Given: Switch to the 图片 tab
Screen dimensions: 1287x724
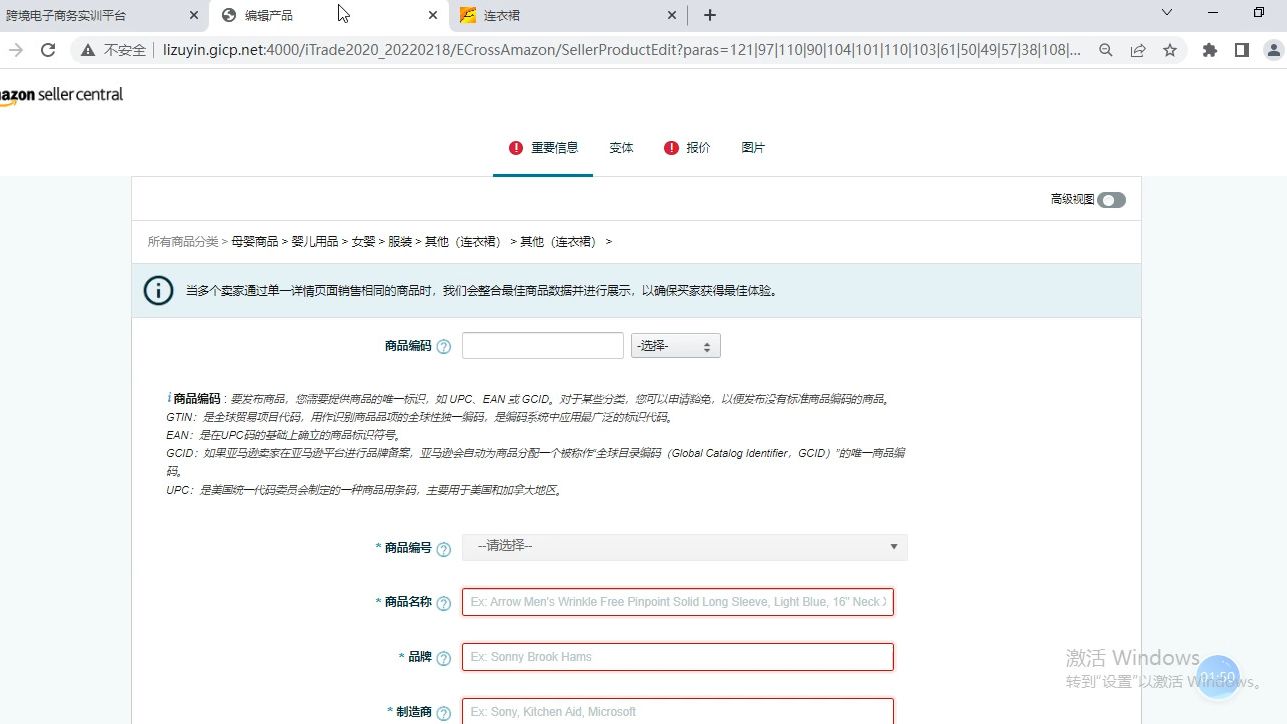Looking at the screenshot, I should click(x=753, y=148).
